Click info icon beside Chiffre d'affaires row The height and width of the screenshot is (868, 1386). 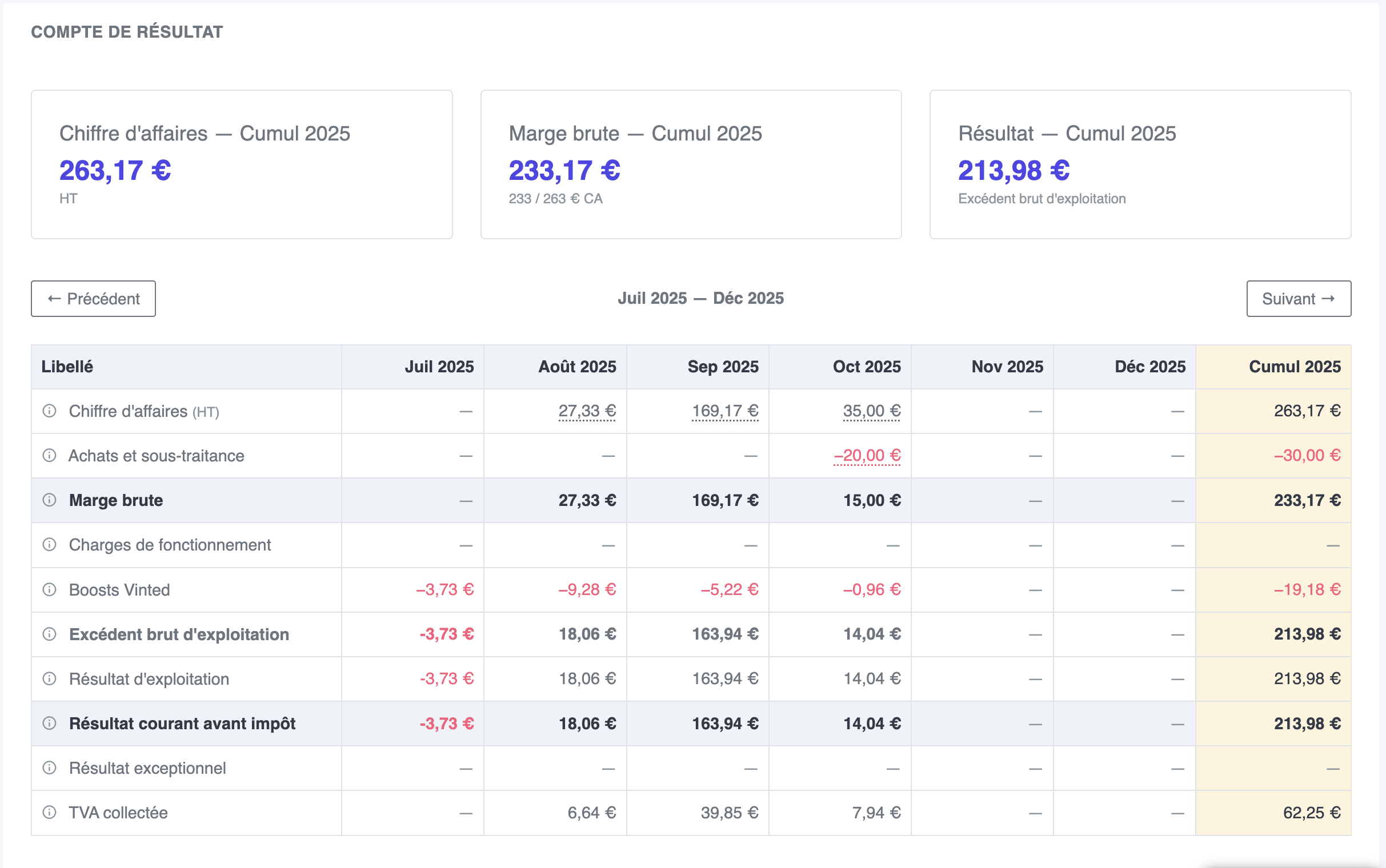point(49,411)
